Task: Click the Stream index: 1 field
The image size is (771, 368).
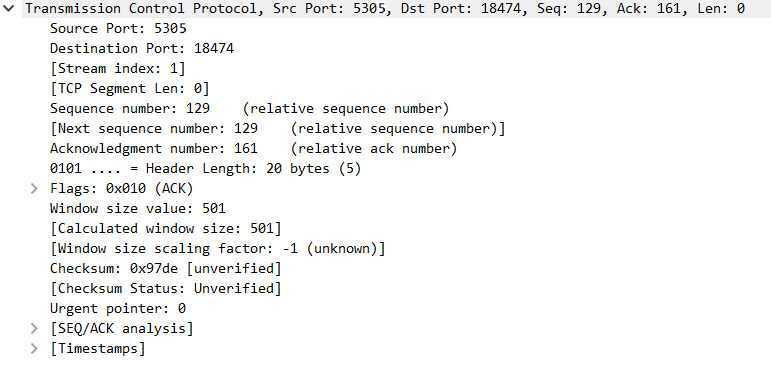Action: pyautogui.click(x=118, y=68)
